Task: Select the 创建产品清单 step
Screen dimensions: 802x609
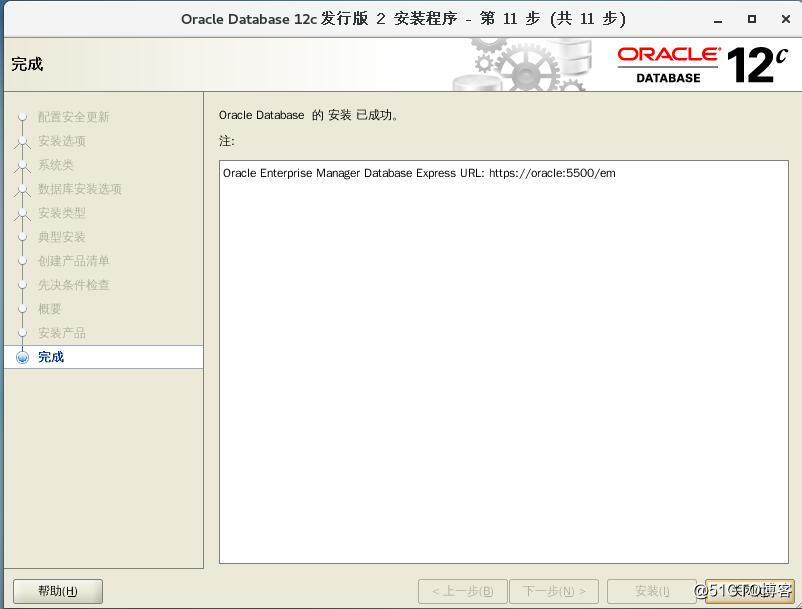Action: click(74, 261)
